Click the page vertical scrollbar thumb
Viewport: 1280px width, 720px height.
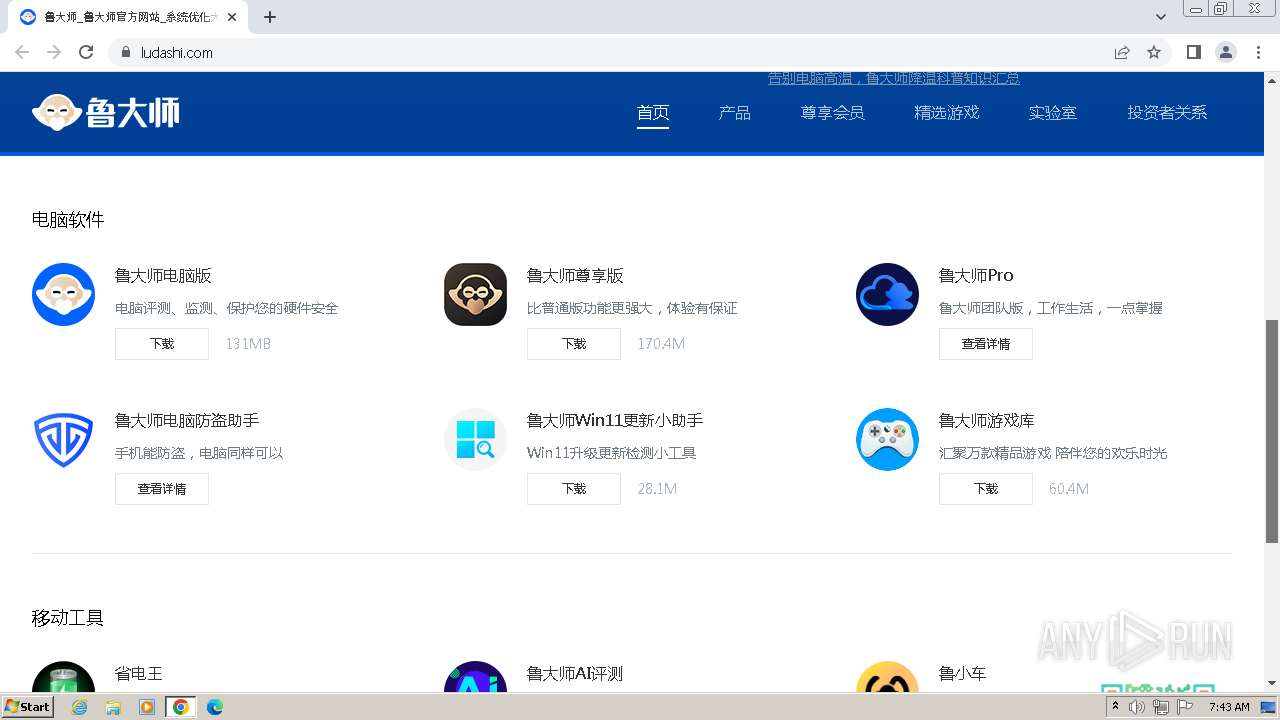[1272, 431]
